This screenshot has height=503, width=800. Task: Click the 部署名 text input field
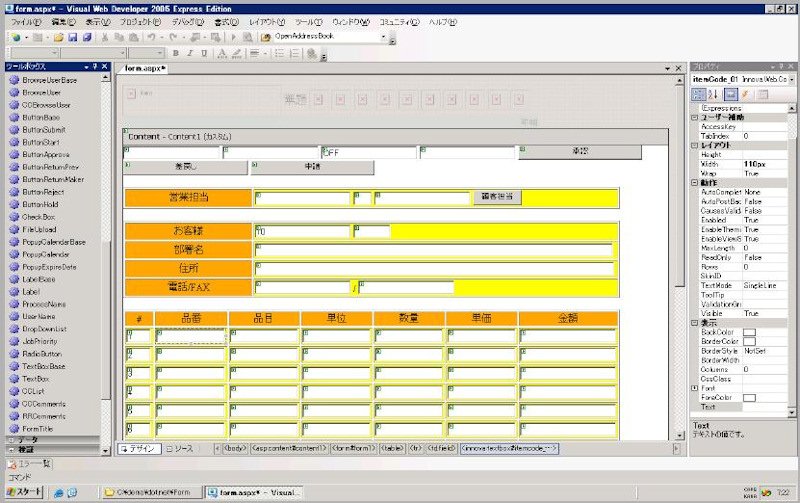[x=434, y=250]
